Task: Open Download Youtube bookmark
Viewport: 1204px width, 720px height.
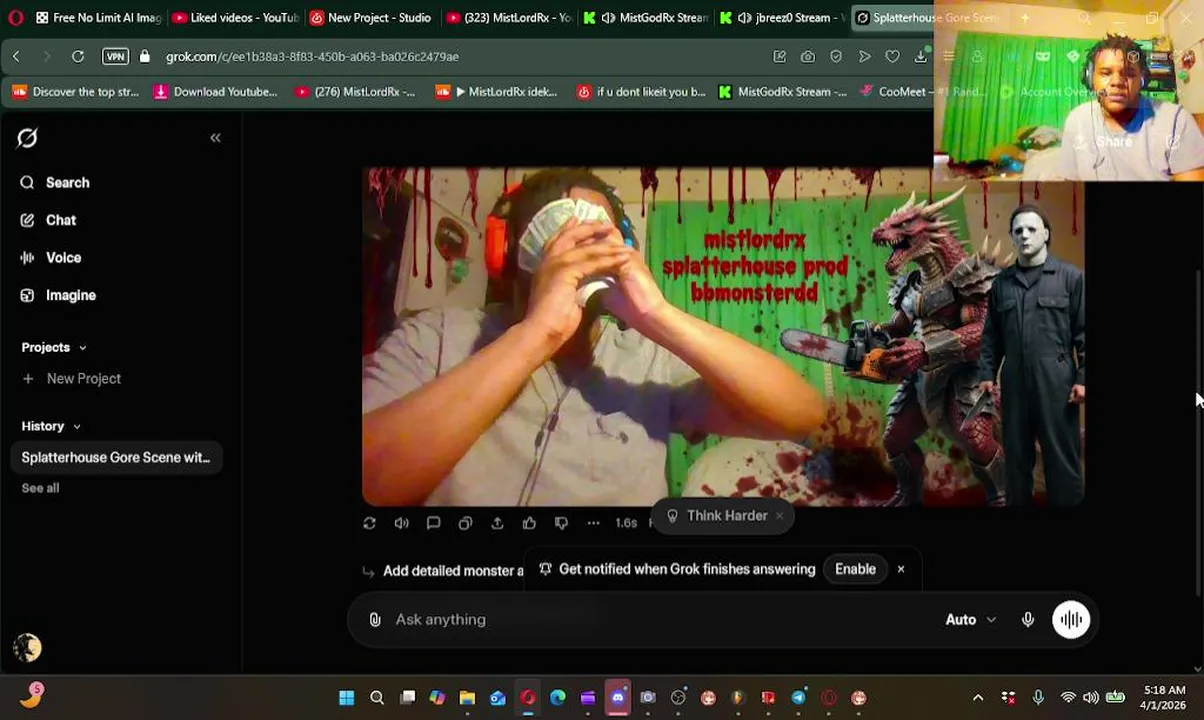Action: point(216,92)
